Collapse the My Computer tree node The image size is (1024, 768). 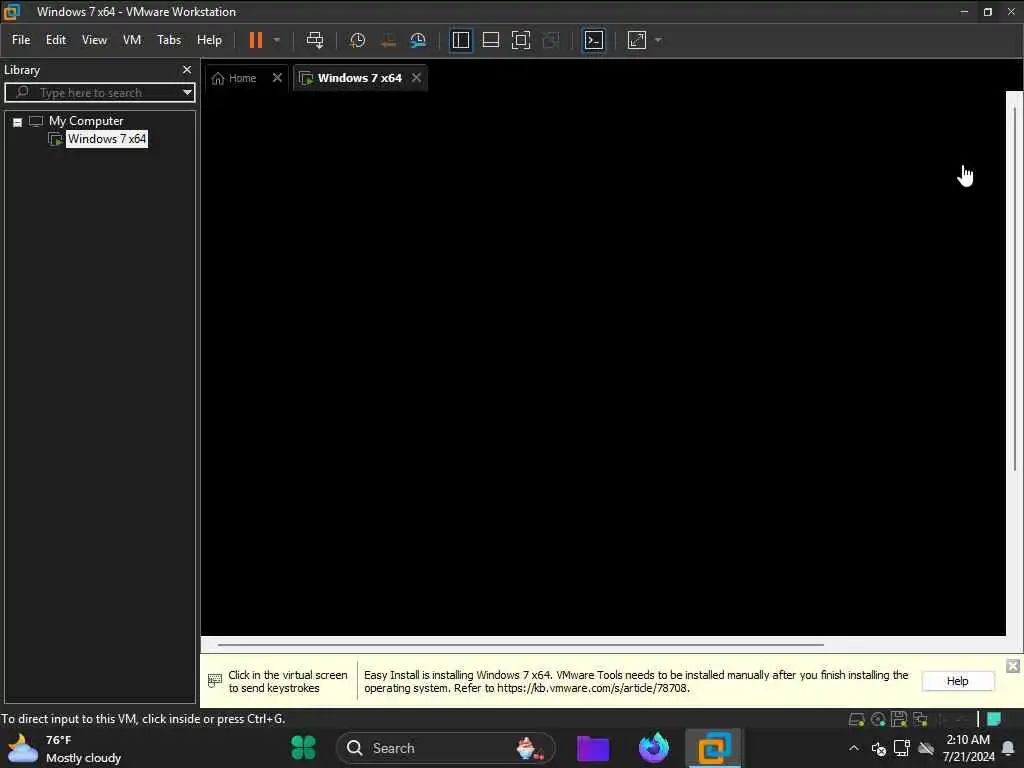click(18, 122)
